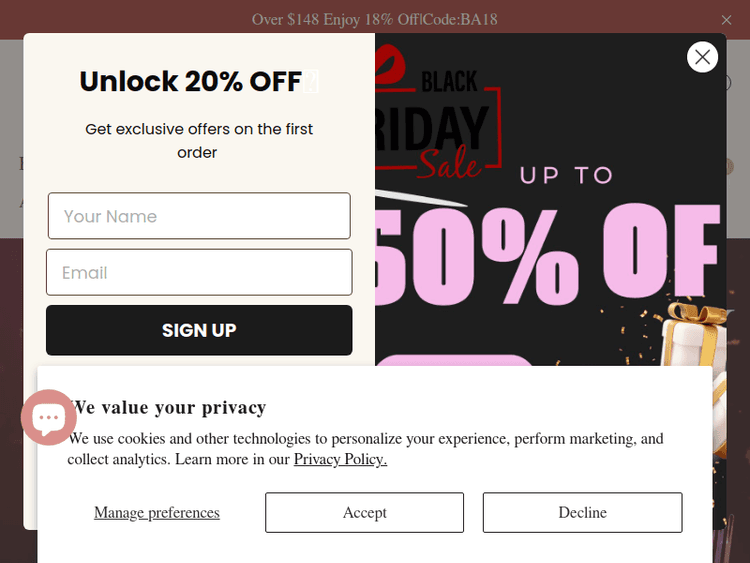
Task: Click the Unlock 20% OFF heading
Action: pos(190,82)
